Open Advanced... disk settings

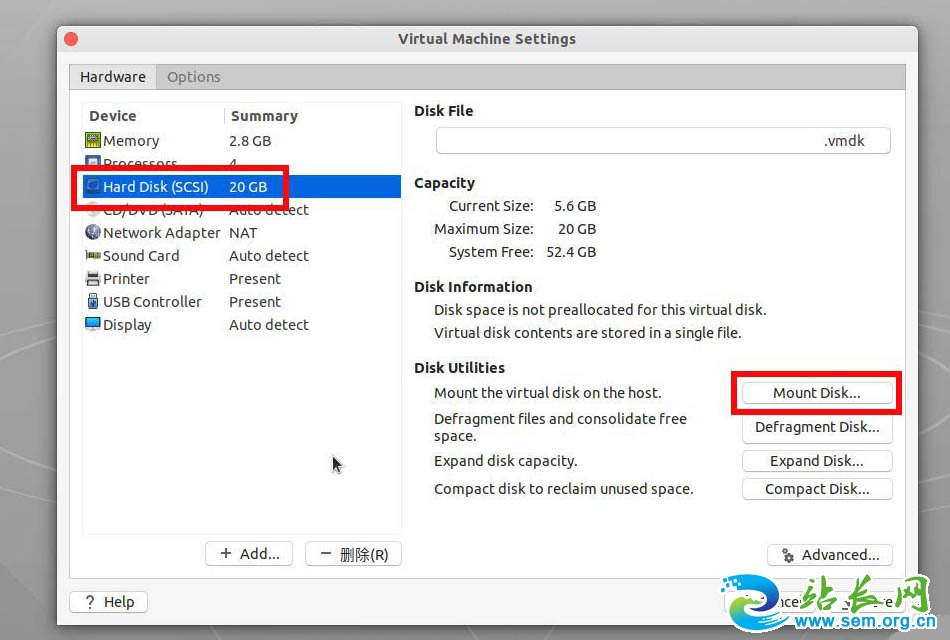coord(829,555)
